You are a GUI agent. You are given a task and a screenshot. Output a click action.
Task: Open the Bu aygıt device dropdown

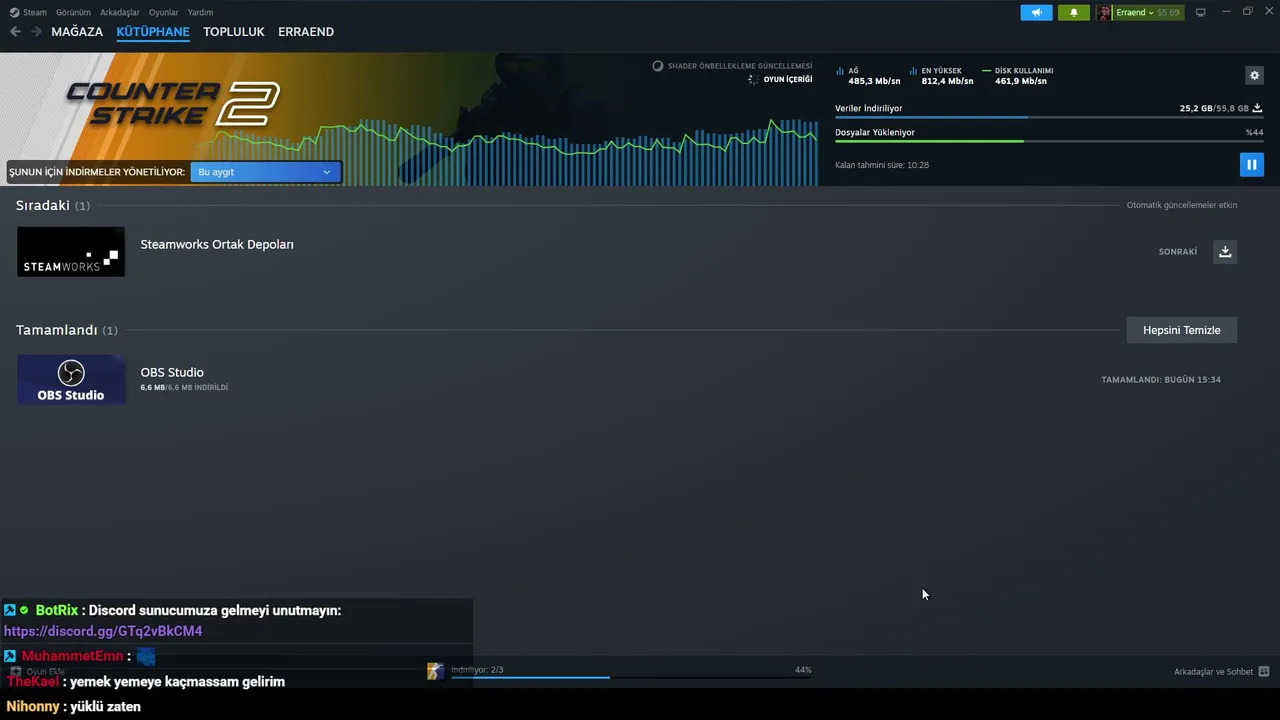pos(265,172)
